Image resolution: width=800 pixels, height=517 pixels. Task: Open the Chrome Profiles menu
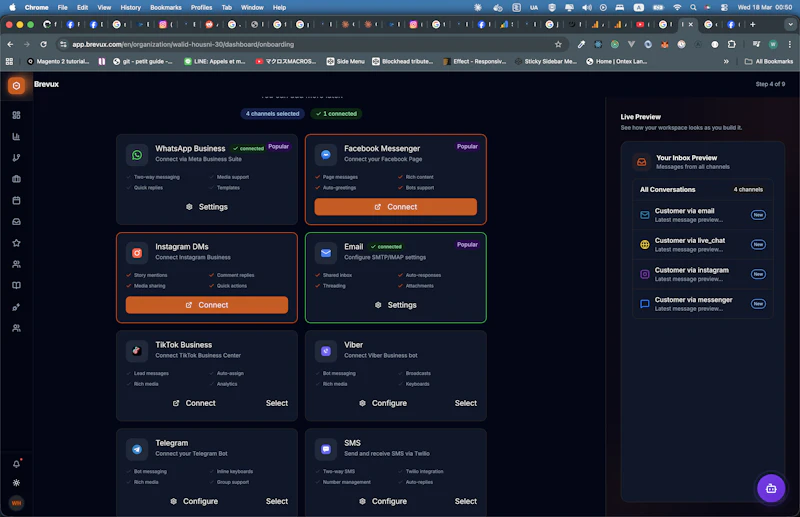click(202, 8)
